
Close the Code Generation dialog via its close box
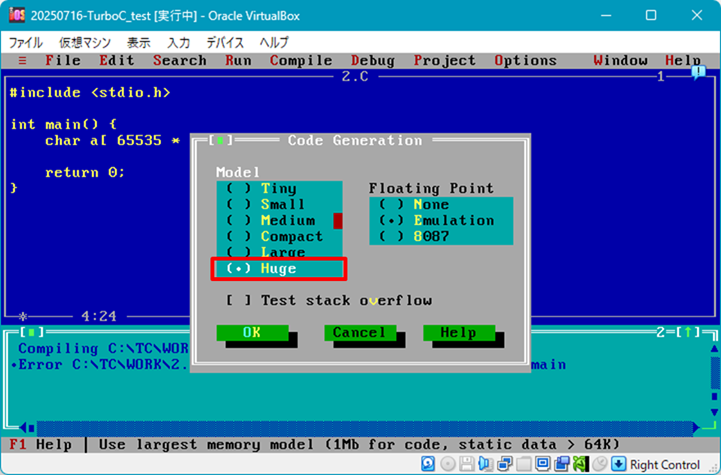click(220, 140)
